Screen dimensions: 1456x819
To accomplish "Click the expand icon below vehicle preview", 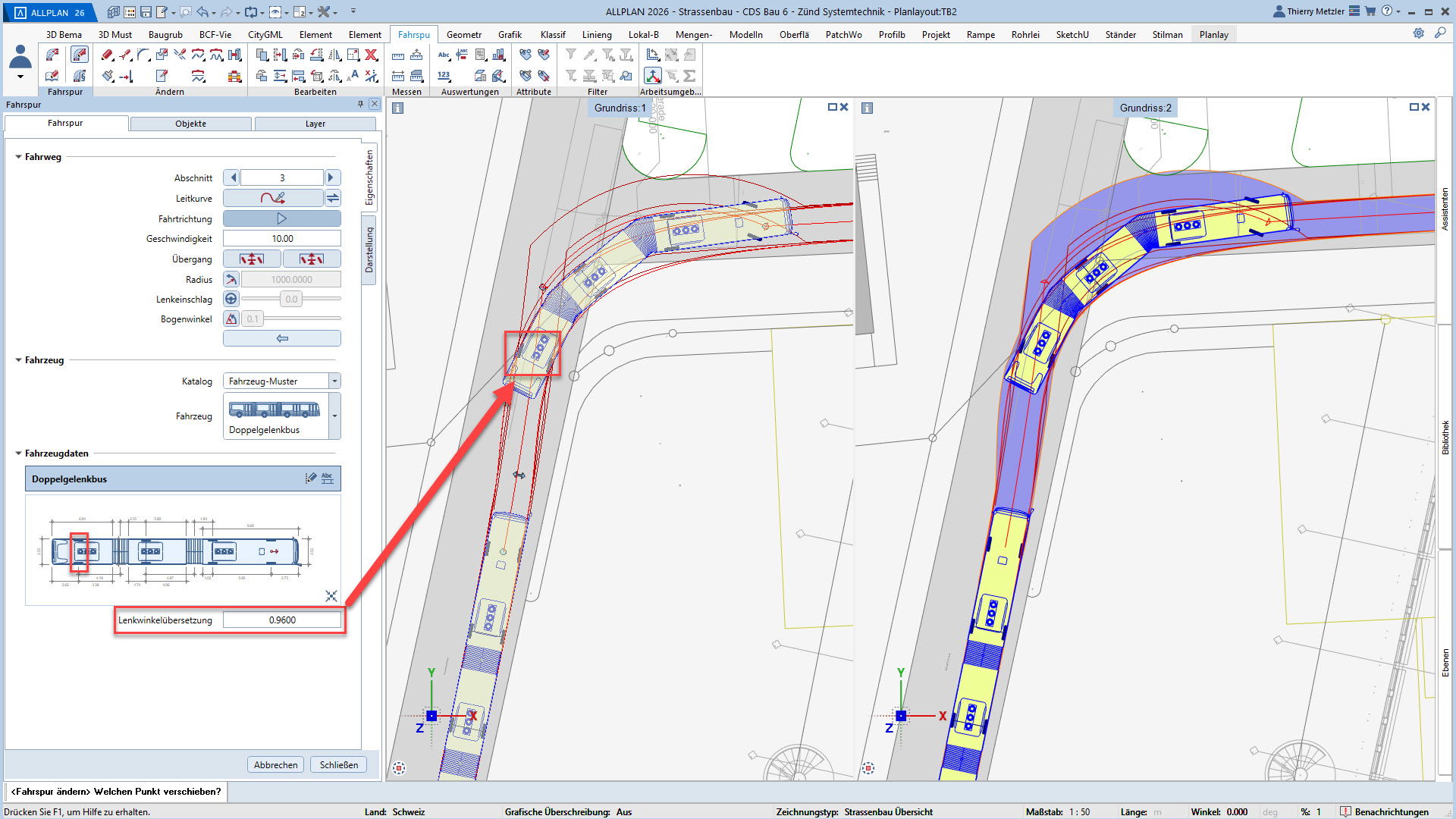I will tap(331, 596).
